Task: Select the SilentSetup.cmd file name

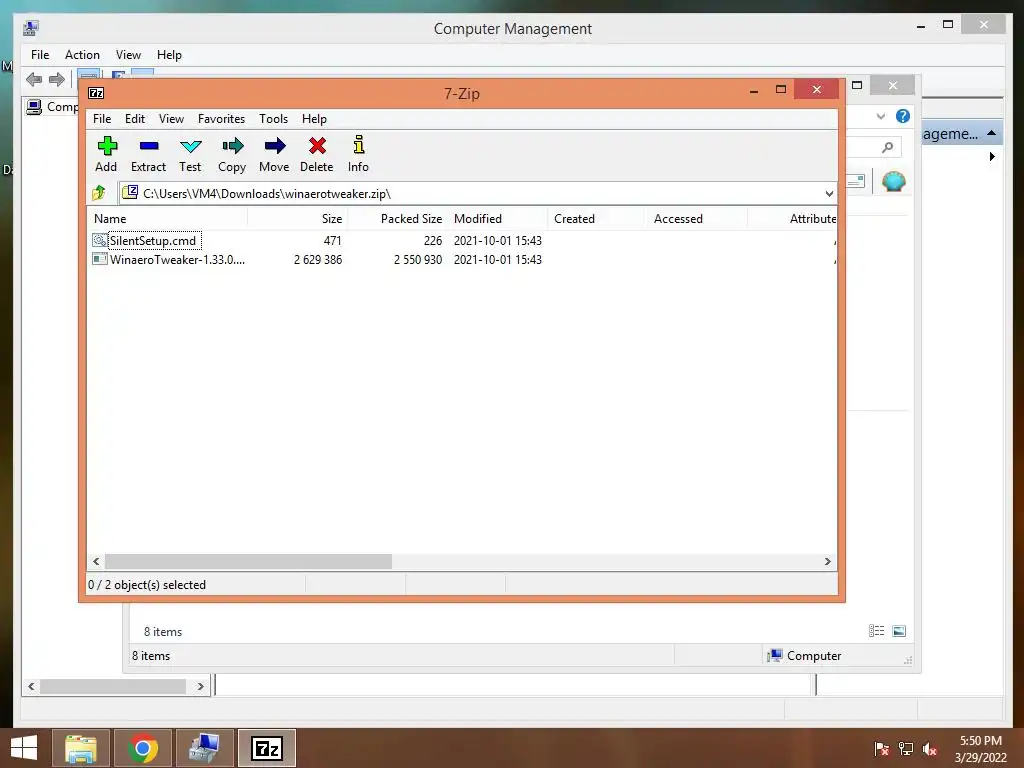Action: (x=153, y=240)
